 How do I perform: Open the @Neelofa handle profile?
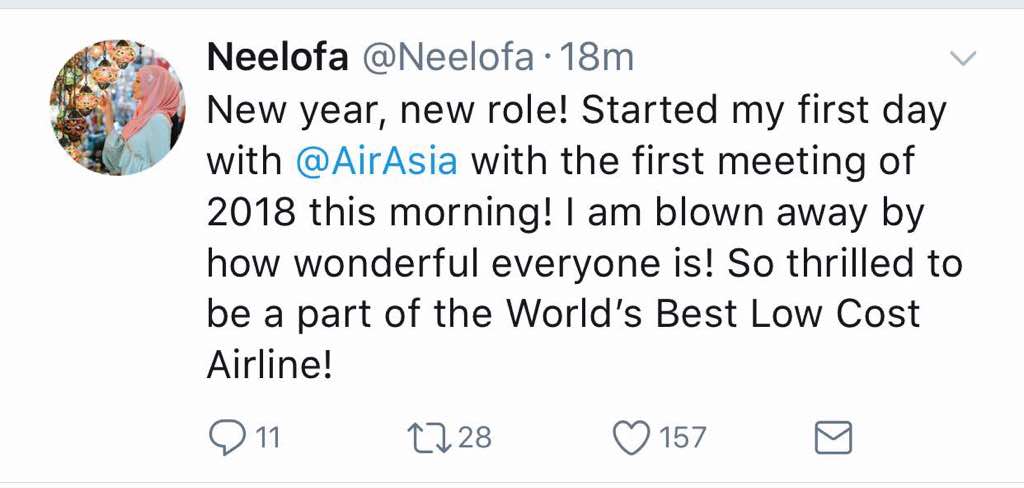446,58
